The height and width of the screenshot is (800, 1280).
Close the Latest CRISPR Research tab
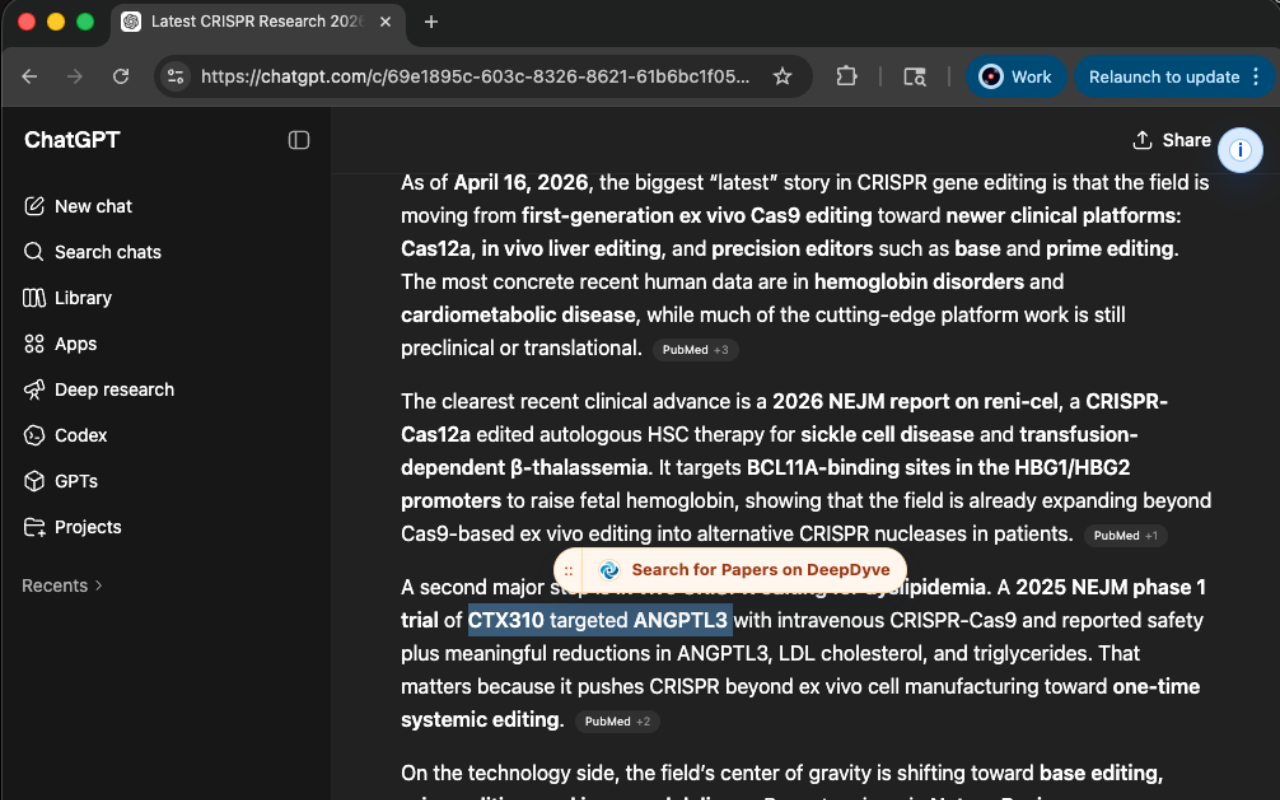386,22
